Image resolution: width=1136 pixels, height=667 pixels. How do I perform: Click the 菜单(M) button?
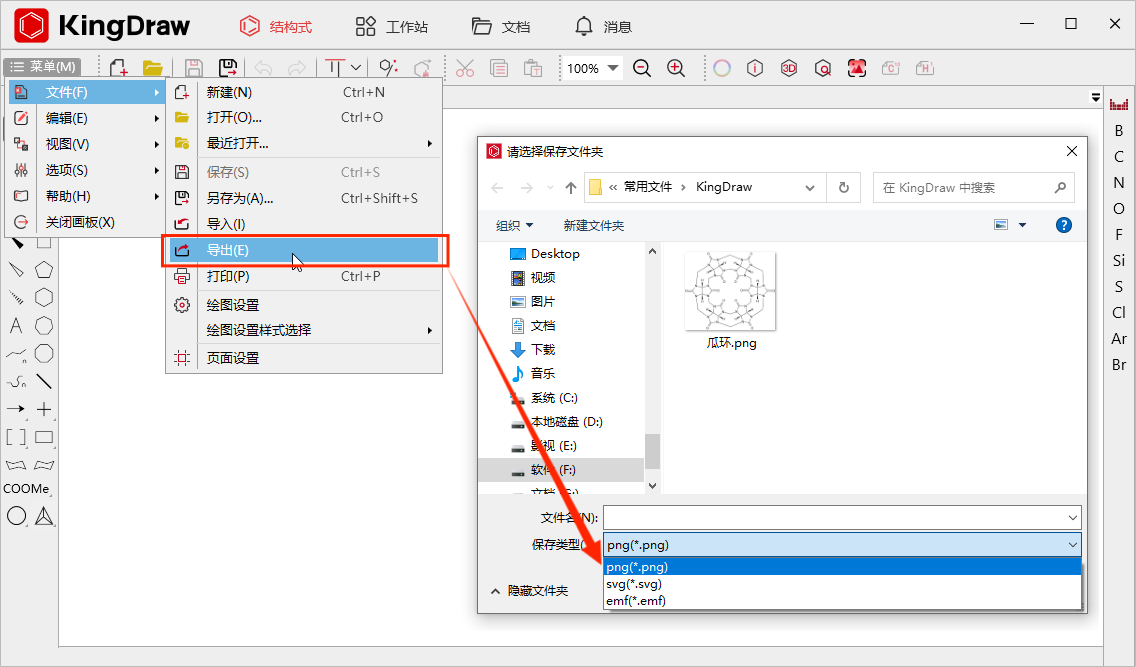[42, 67]
